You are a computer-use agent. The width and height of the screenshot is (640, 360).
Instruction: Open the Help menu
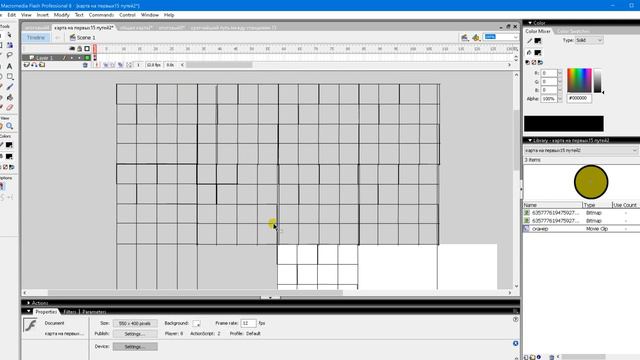169,15
